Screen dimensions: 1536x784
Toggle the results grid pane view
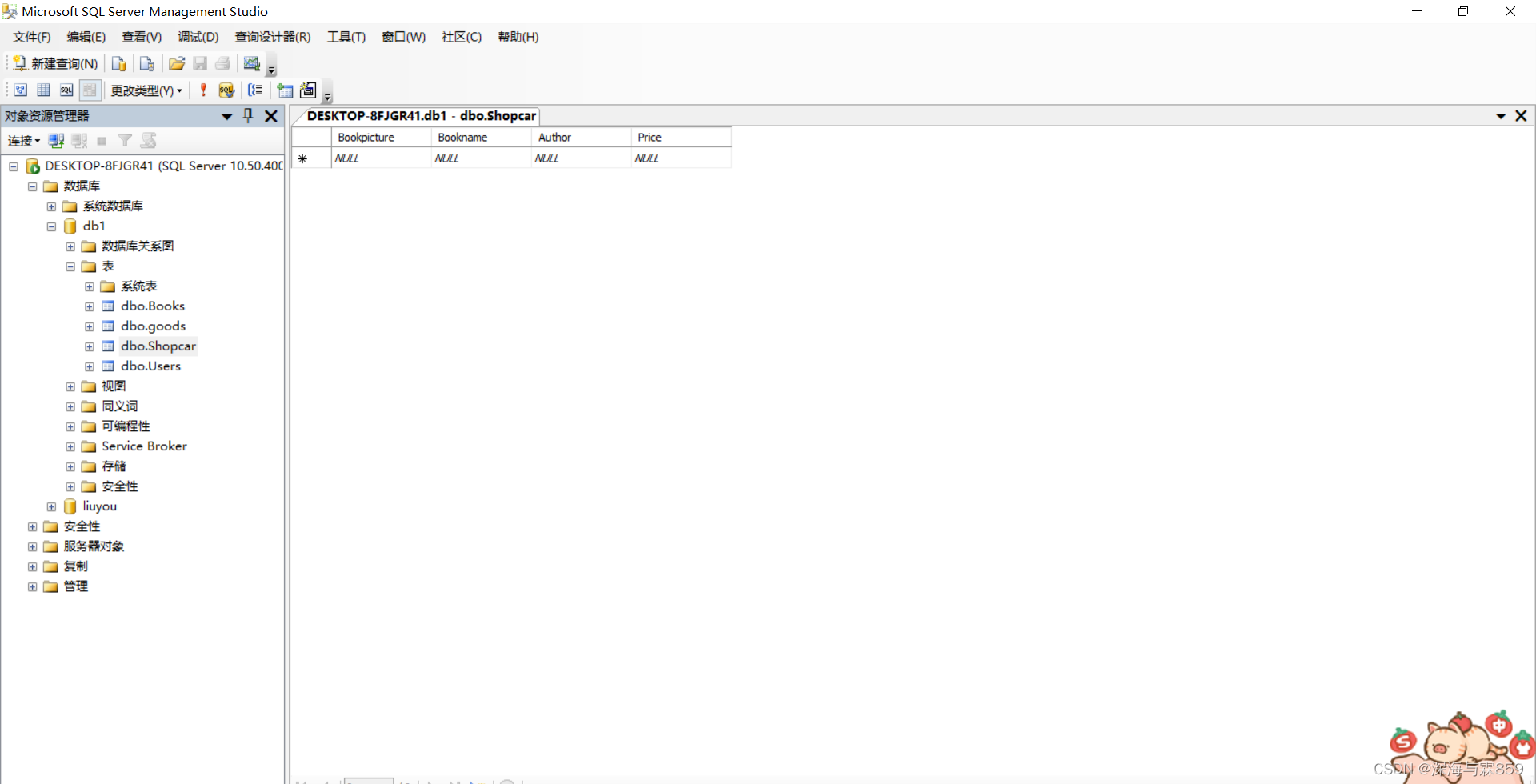click(x=90, y=90)
